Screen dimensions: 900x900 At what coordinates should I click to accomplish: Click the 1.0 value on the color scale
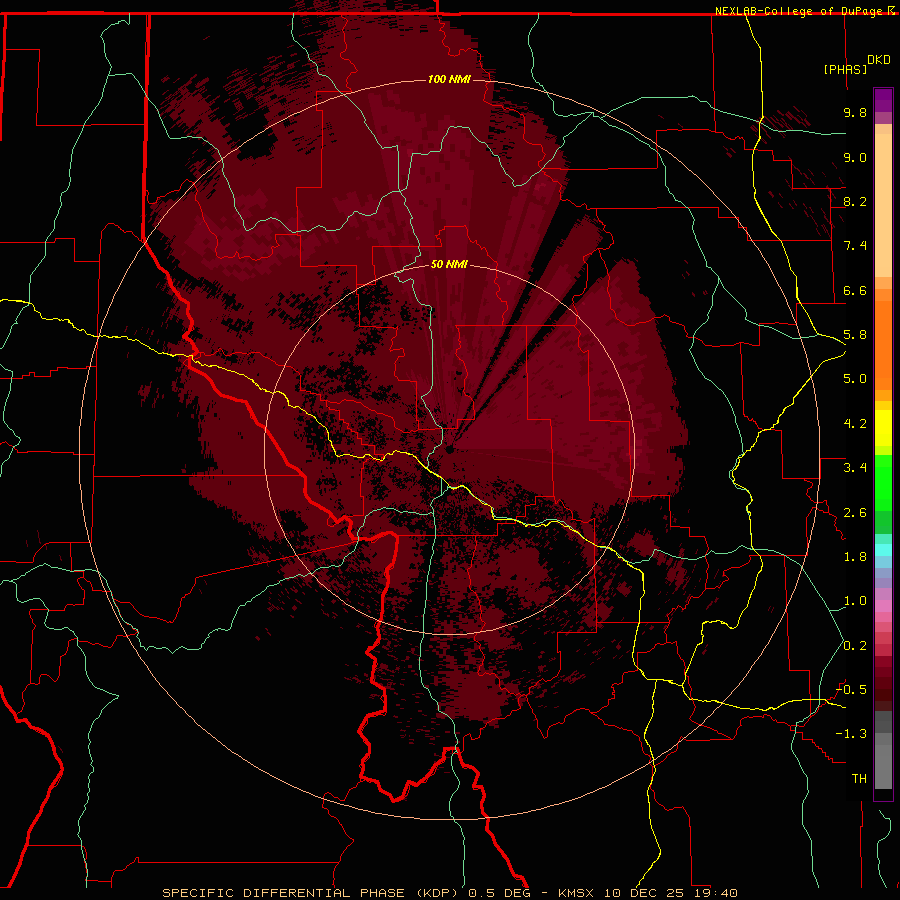(x=855, y=601)
